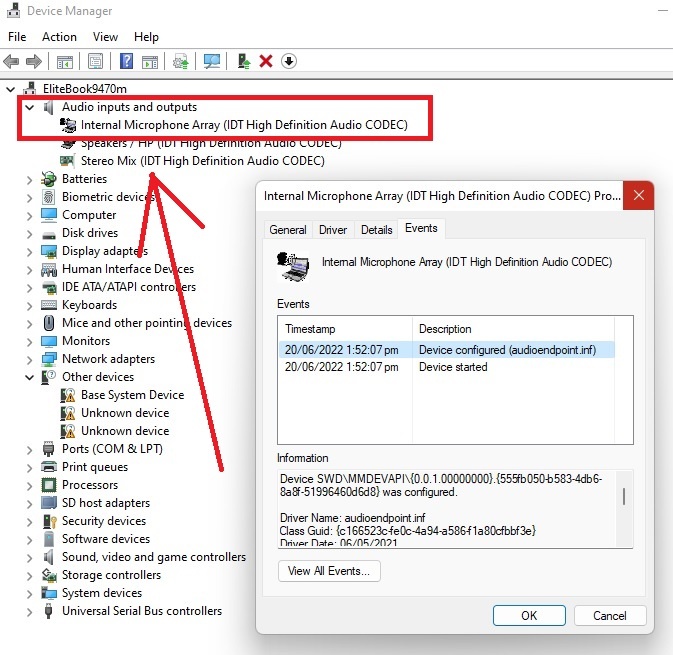Collapse the EliteBook9470m root node
The height and width of the screenshot is (655, 673).
[10, 89]
